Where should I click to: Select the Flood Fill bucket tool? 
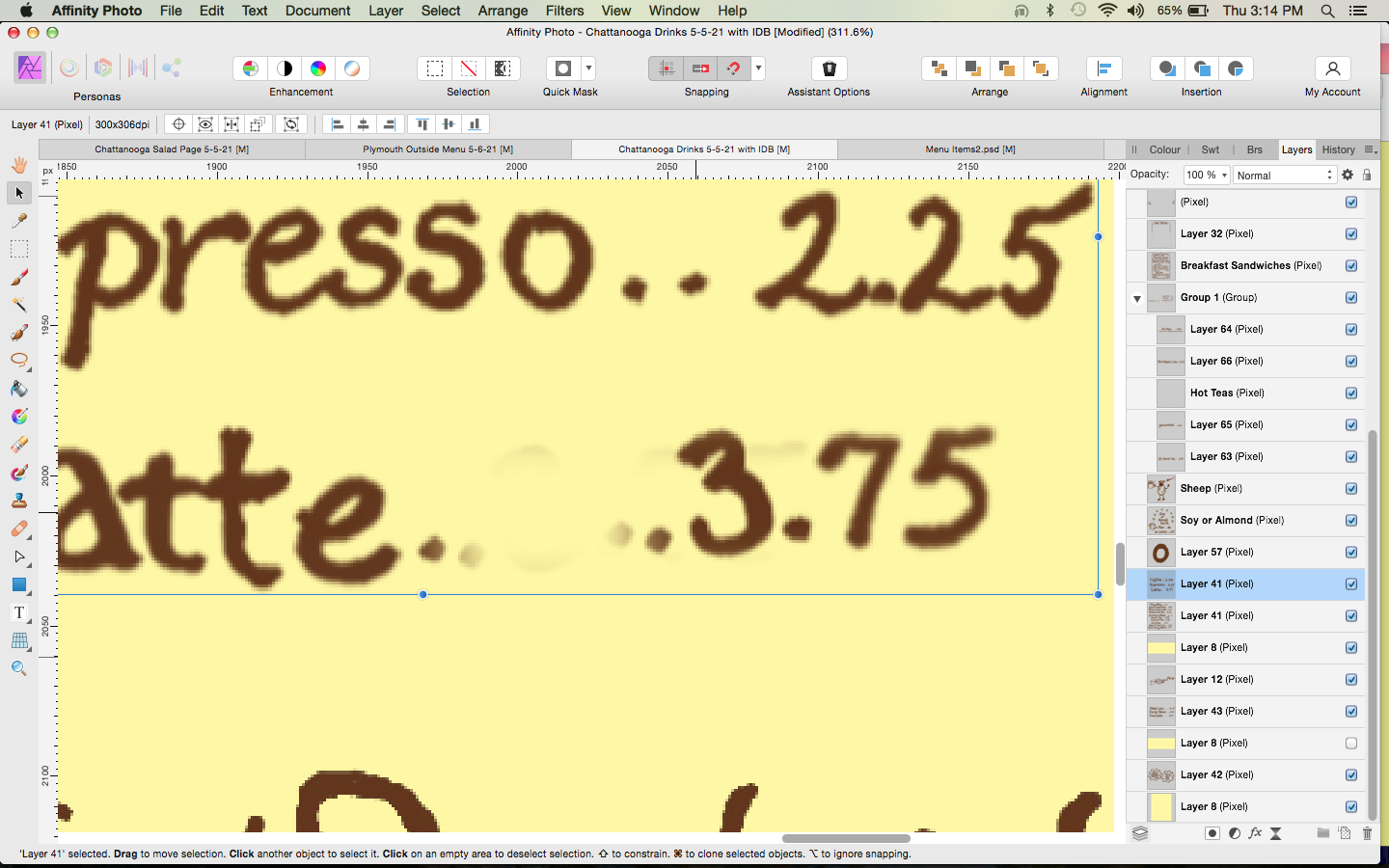[x=18, y=389]
